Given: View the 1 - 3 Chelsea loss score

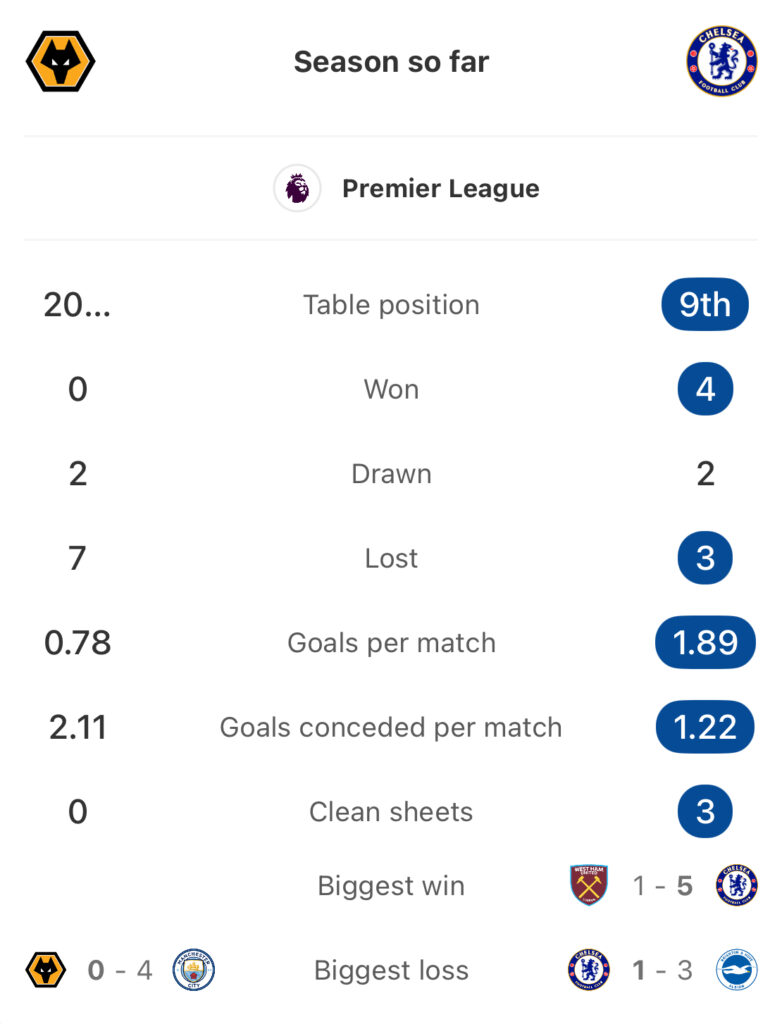Looking at the screenshot, I should (663, 970).
